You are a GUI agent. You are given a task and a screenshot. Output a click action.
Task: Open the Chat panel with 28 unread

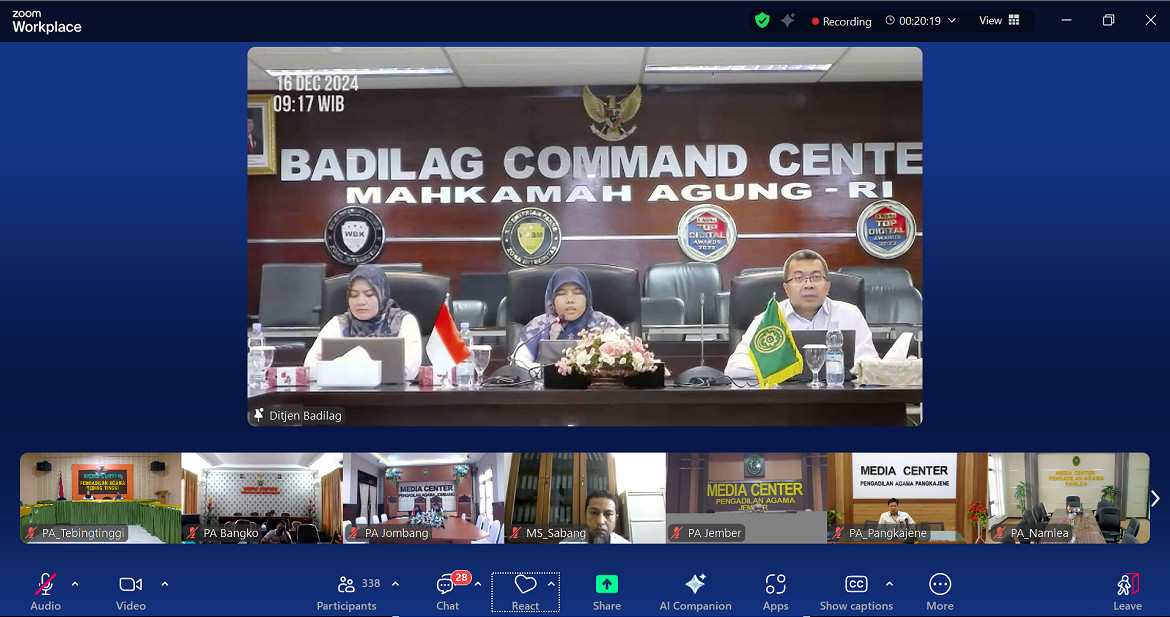point(448,590)
